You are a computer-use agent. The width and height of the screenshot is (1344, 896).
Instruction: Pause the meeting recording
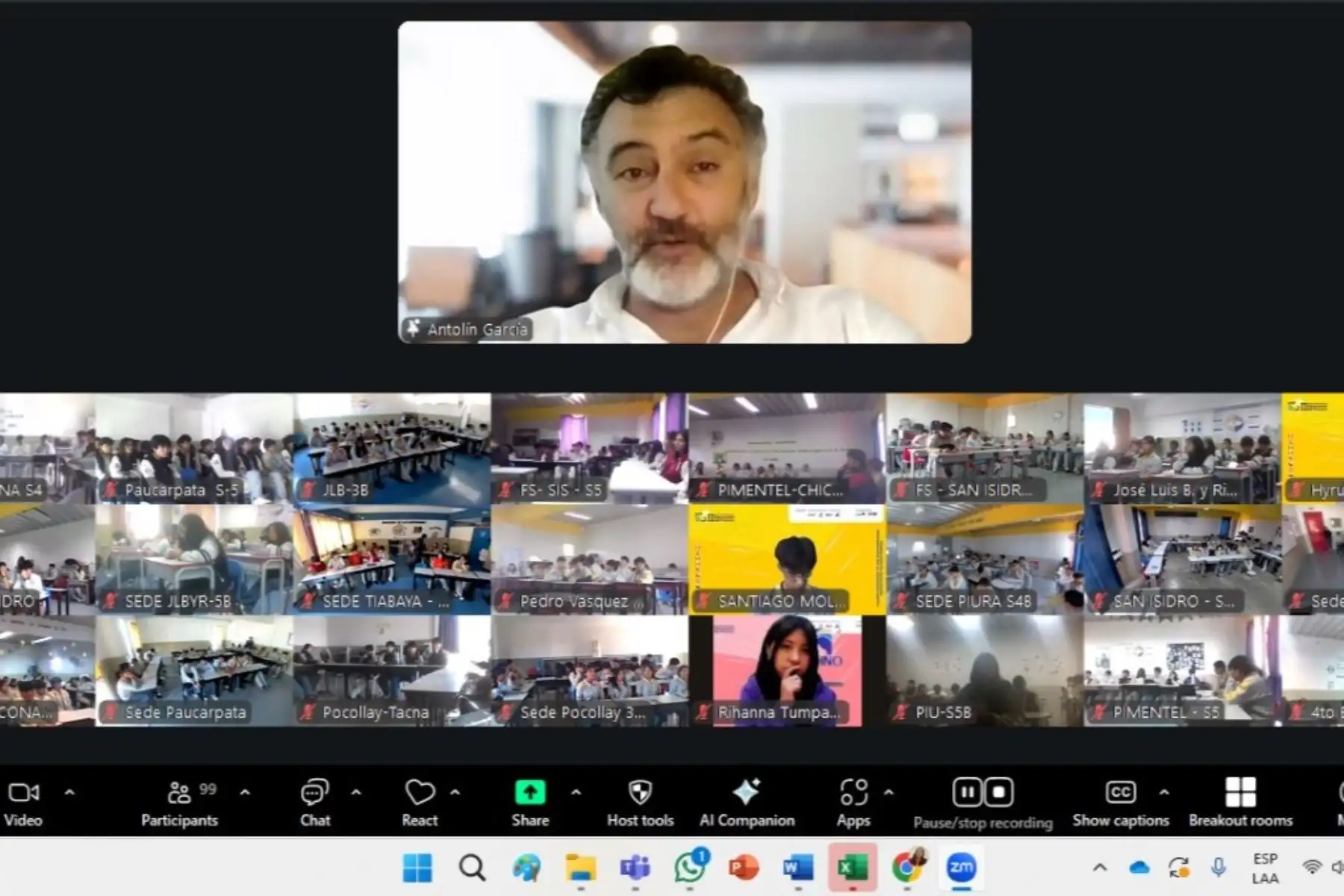(967, 792)
